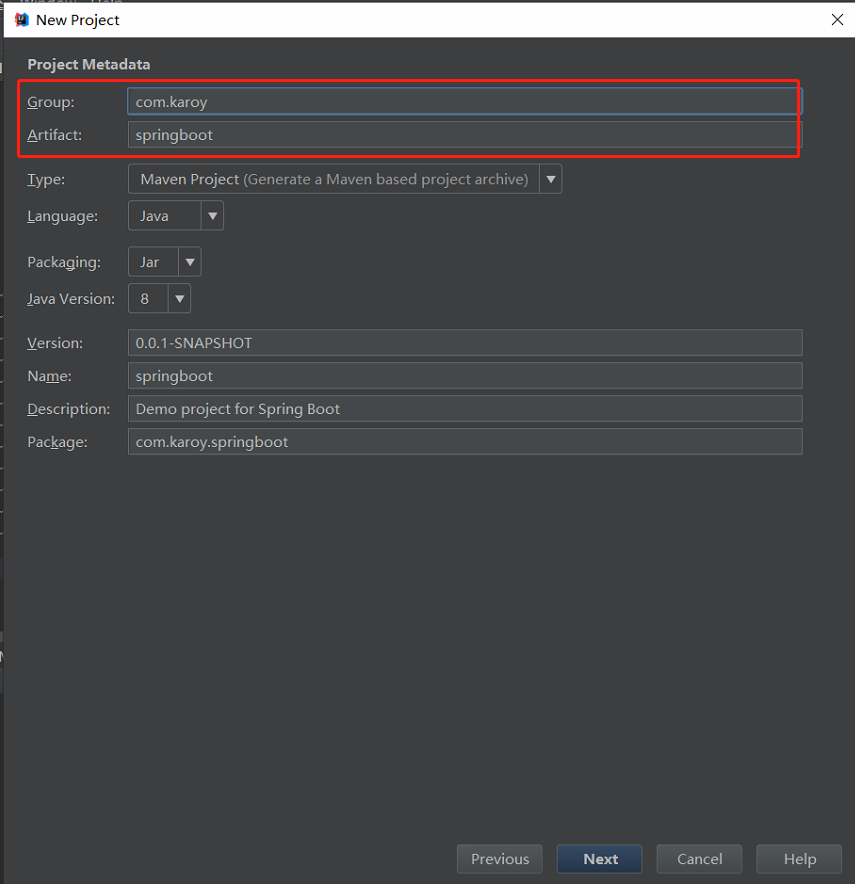Viewport: 855px width, 884px height.
Task: Click the Artifact text field
Action: pyautogui.click(x=464, y=135)
